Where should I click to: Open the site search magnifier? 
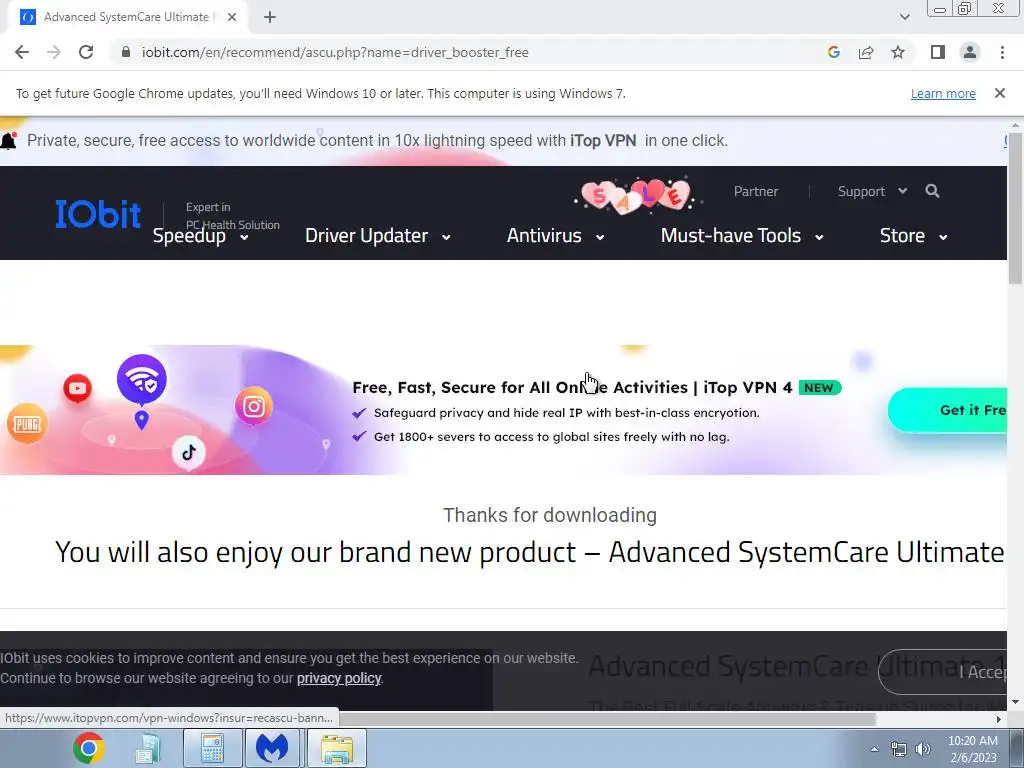(x=933, y=191)
